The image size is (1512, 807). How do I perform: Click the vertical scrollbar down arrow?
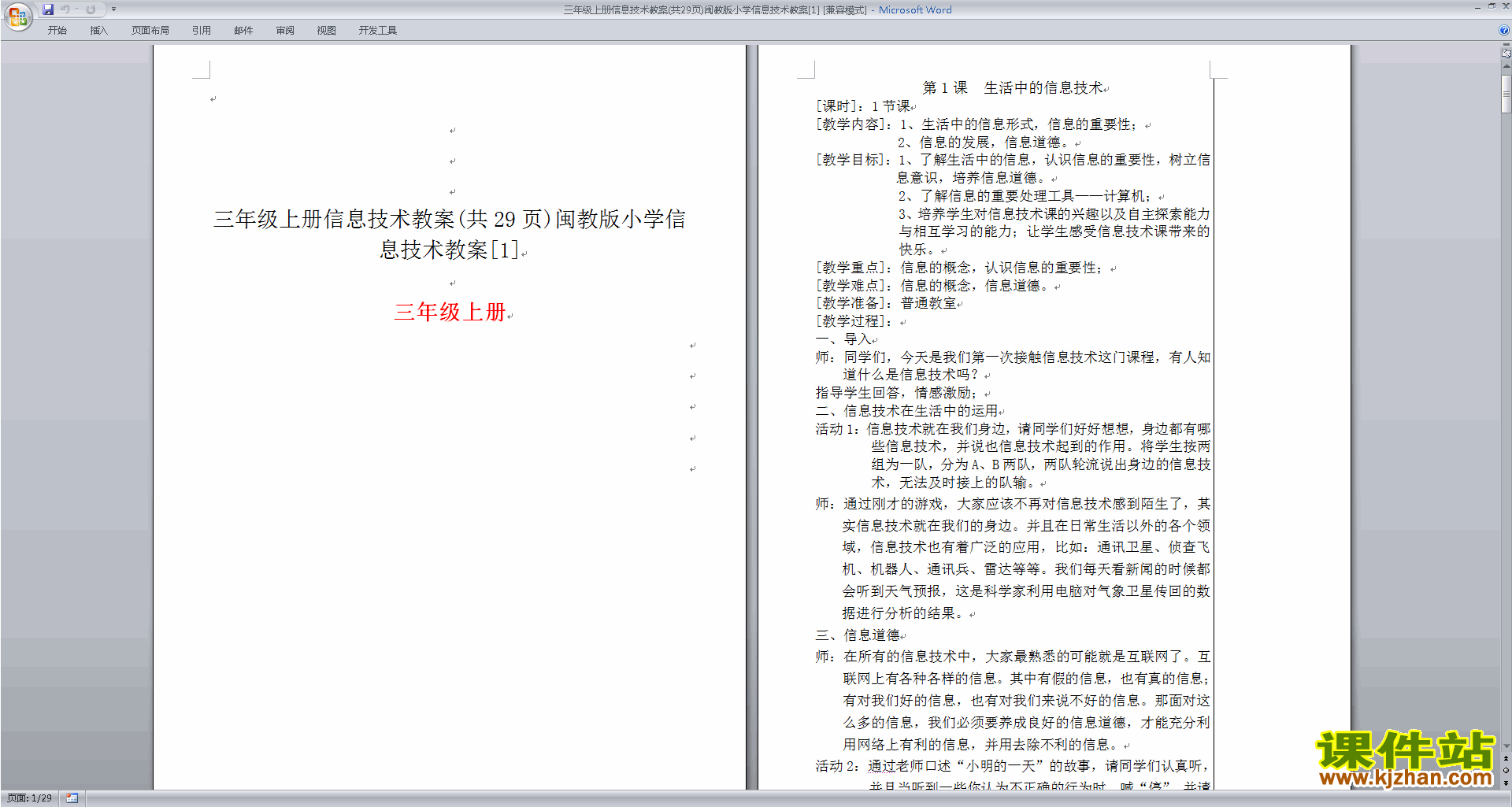1506,746
